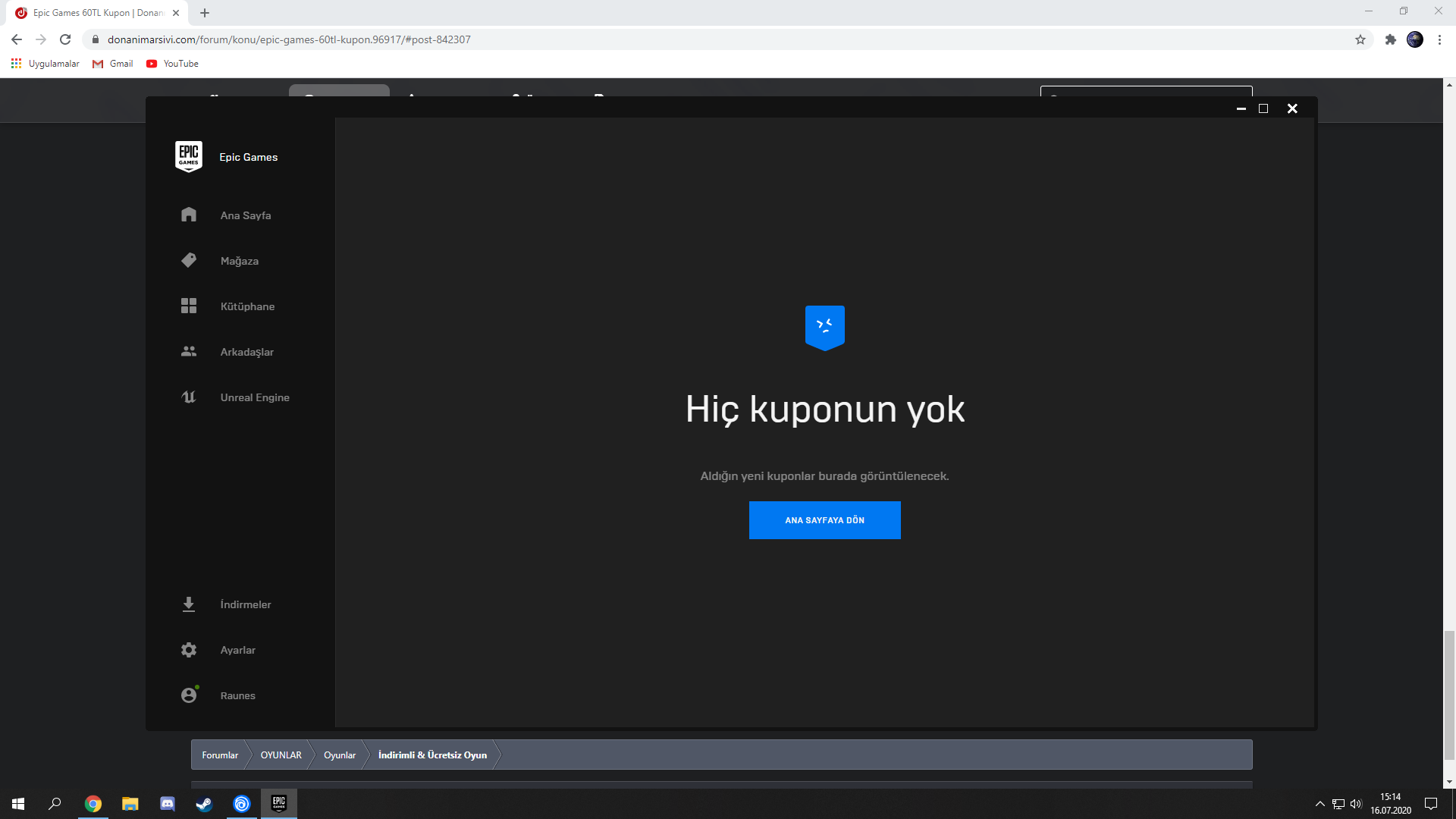Open Uygulamalar apps bookmark

tap(45, 64)
